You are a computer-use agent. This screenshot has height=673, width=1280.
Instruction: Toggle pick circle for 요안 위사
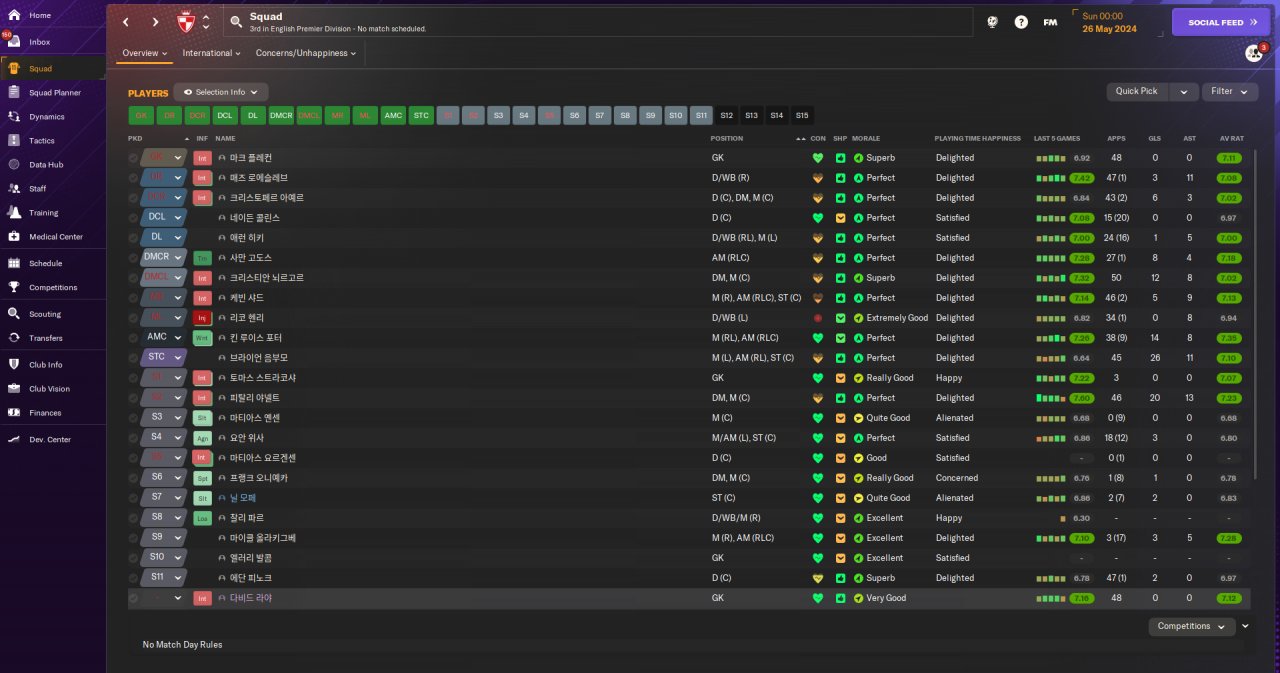133,438
